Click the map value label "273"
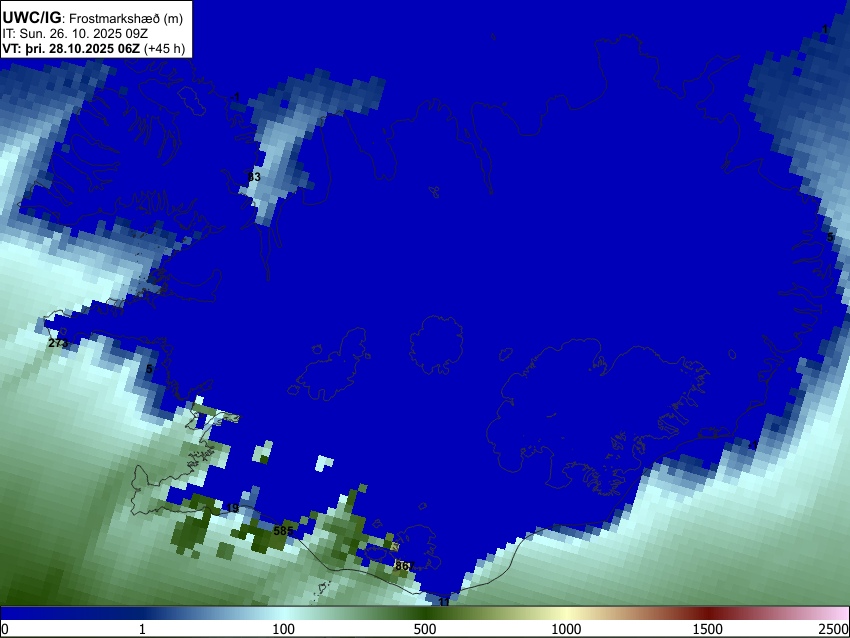Viewport: 850px width, 638px height. (58, 343)
